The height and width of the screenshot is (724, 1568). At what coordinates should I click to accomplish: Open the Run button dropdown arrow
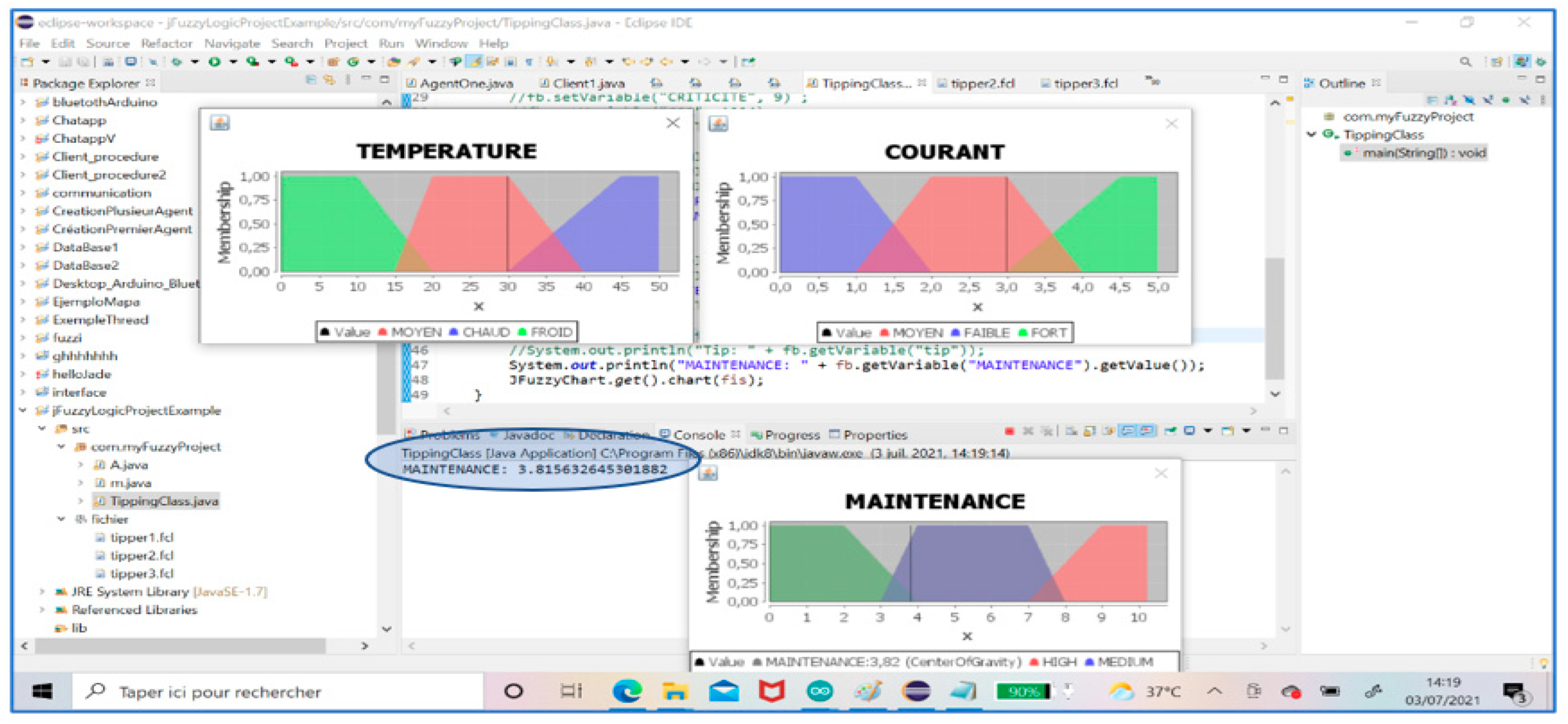click(233, 61)
